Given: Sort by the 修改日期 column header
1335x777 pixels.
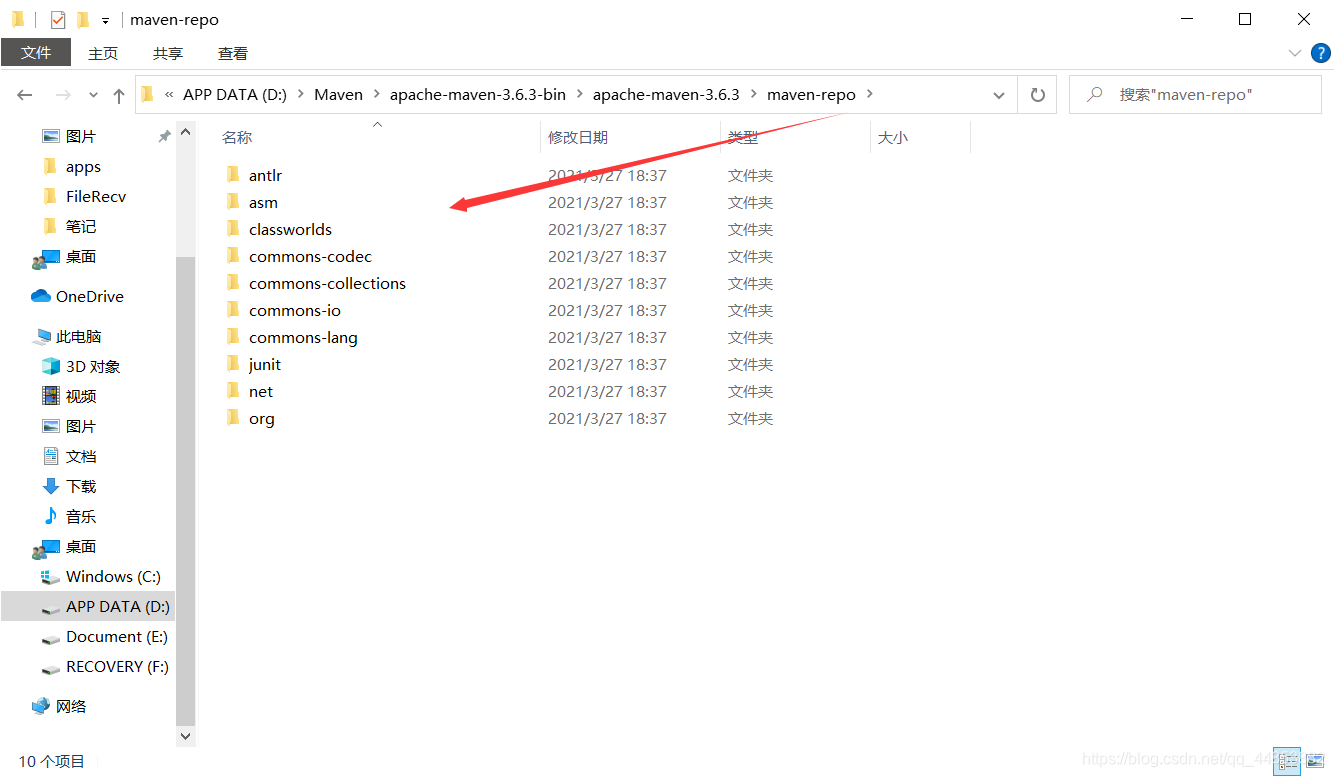Looking at the screenshot, I should point(578,137).
